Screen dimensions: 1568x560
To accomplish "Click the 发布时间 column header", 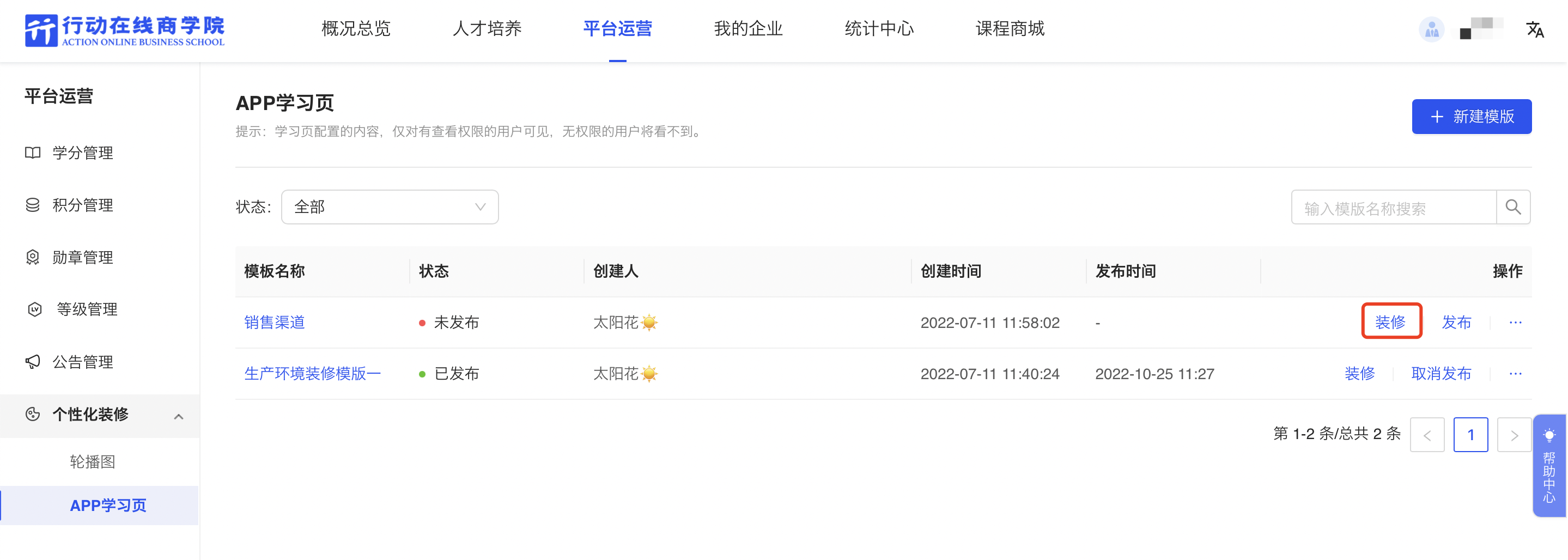I will [x=1126, y=271].
